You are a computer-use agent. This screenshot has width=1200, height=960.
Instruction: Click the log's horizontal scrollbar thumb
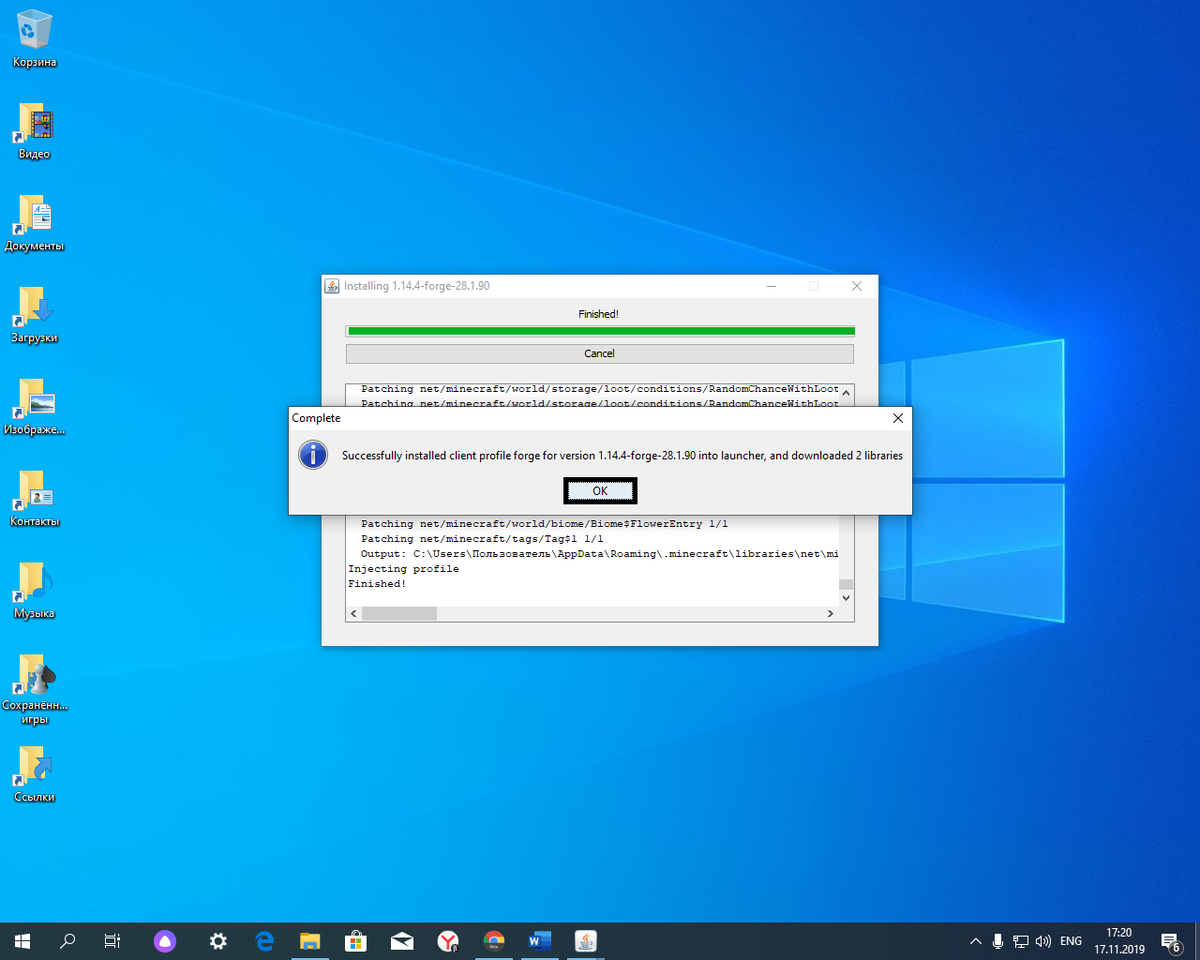pyautogui.click(x=399, y=613)
